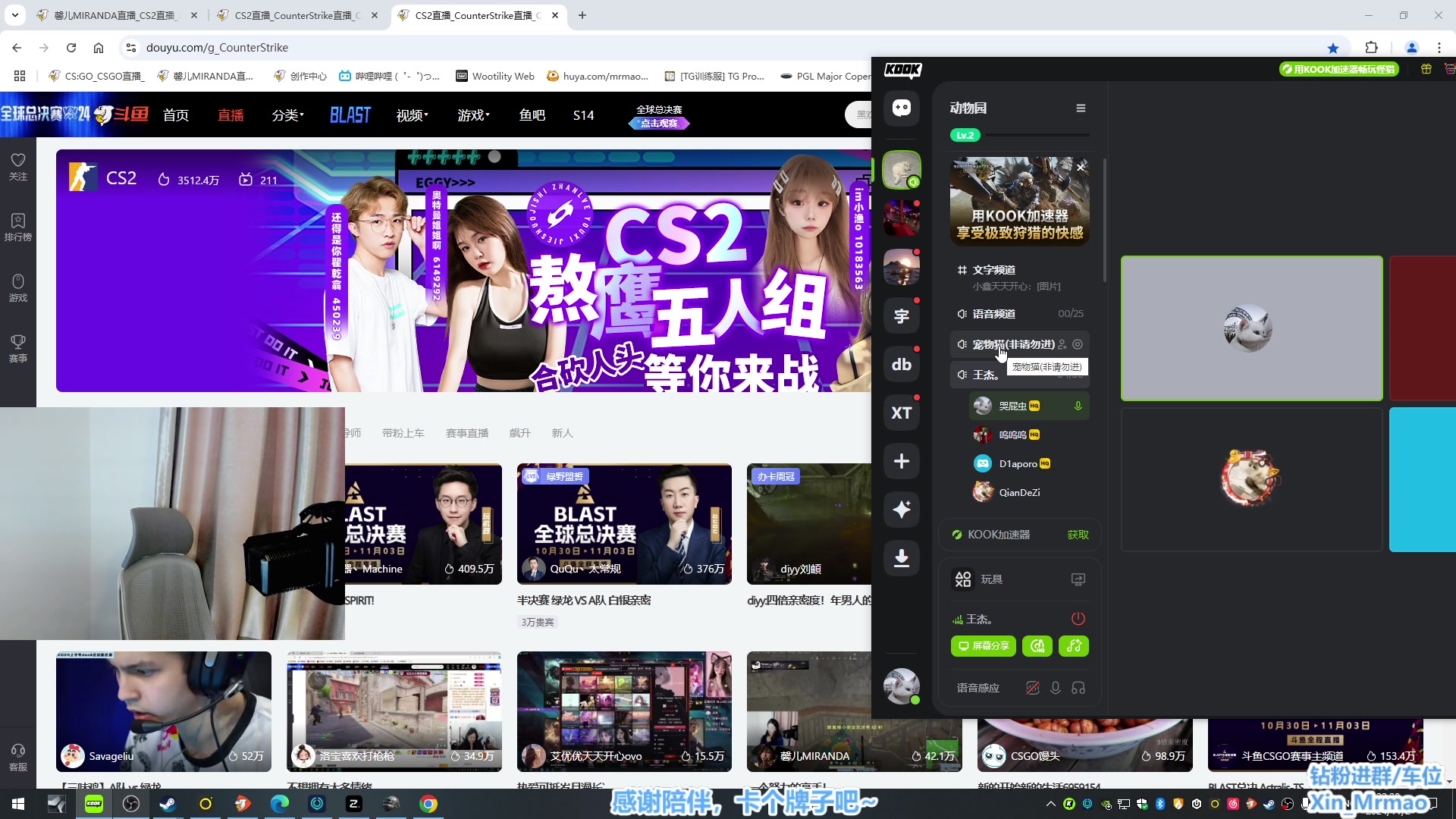Join 宠物猫(非请勿进) voice channel

point(1013,344)
